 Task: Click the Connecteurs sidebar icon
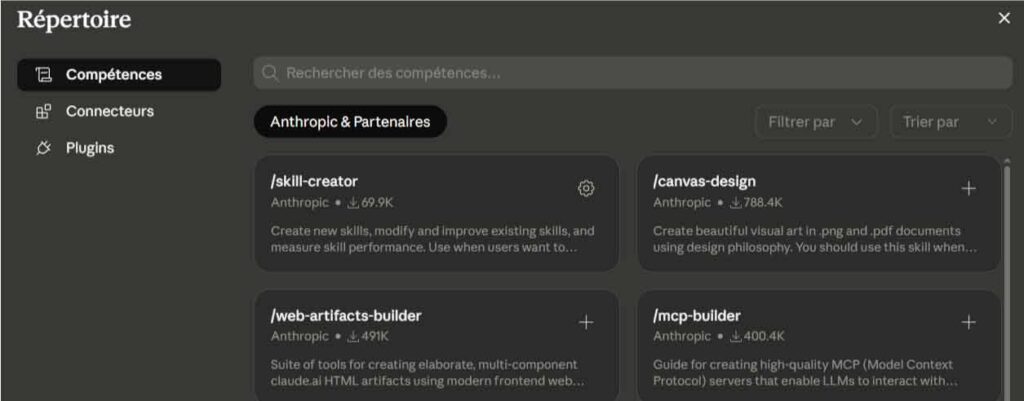(x=43, y=112)
